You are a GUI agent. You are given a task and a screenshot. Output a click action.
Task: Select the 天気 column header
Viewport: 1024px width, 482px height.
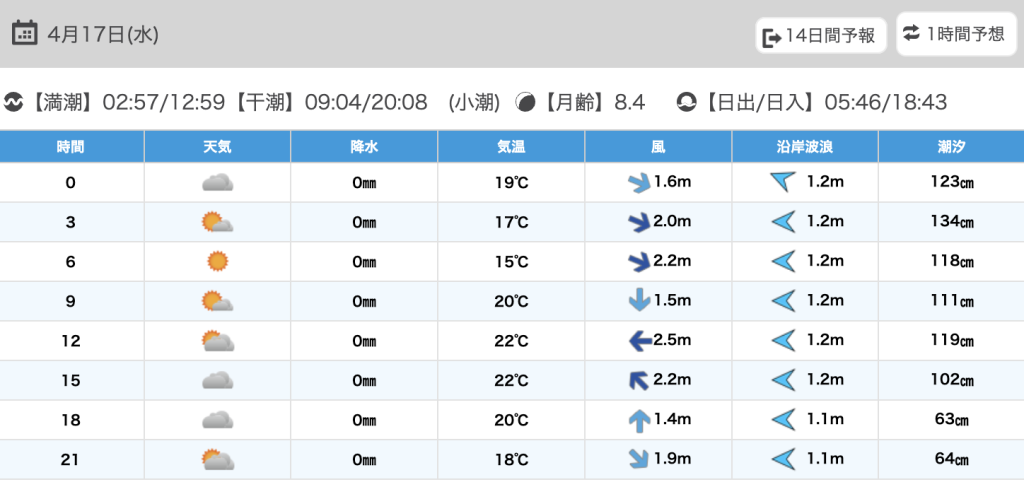217,147
